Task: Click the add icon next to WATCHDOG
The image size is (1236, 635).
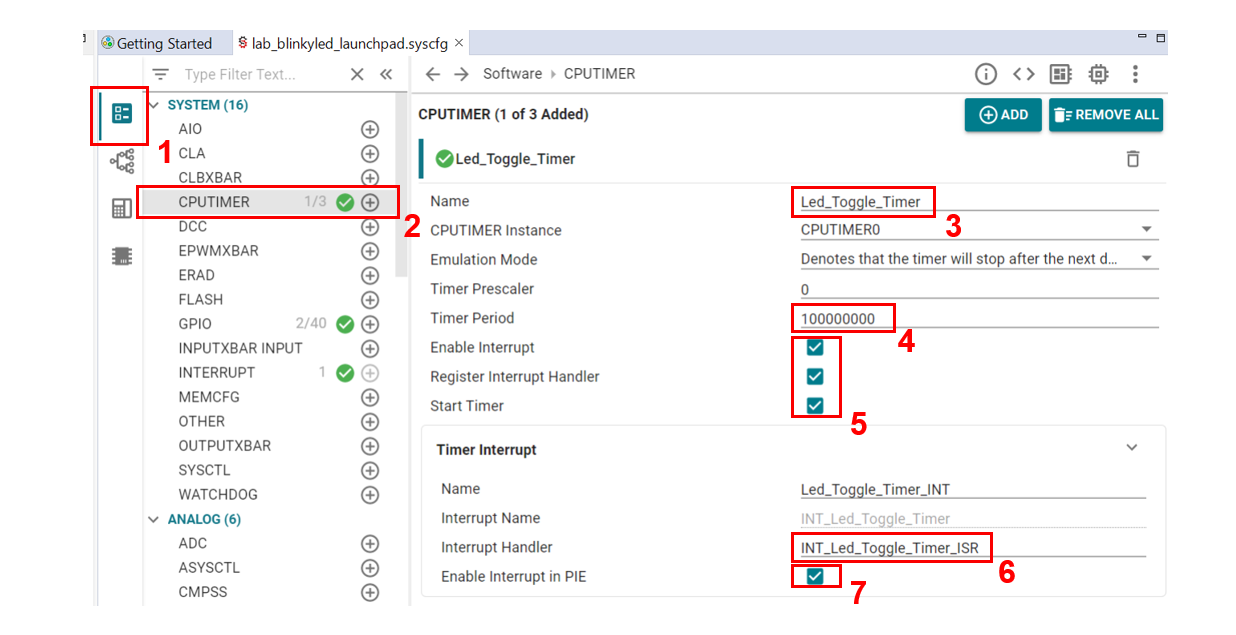Action: (370, 495)
